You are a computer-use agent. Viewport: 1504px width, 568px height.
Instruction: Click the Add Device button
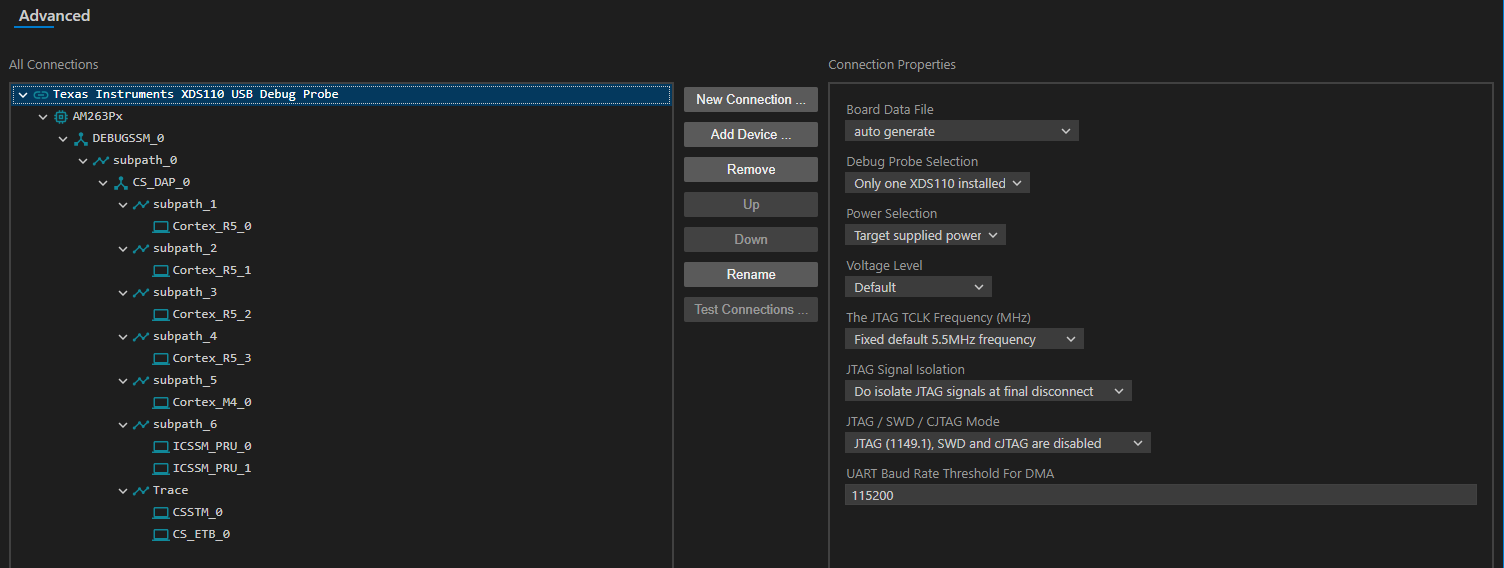tap(750, 135)
